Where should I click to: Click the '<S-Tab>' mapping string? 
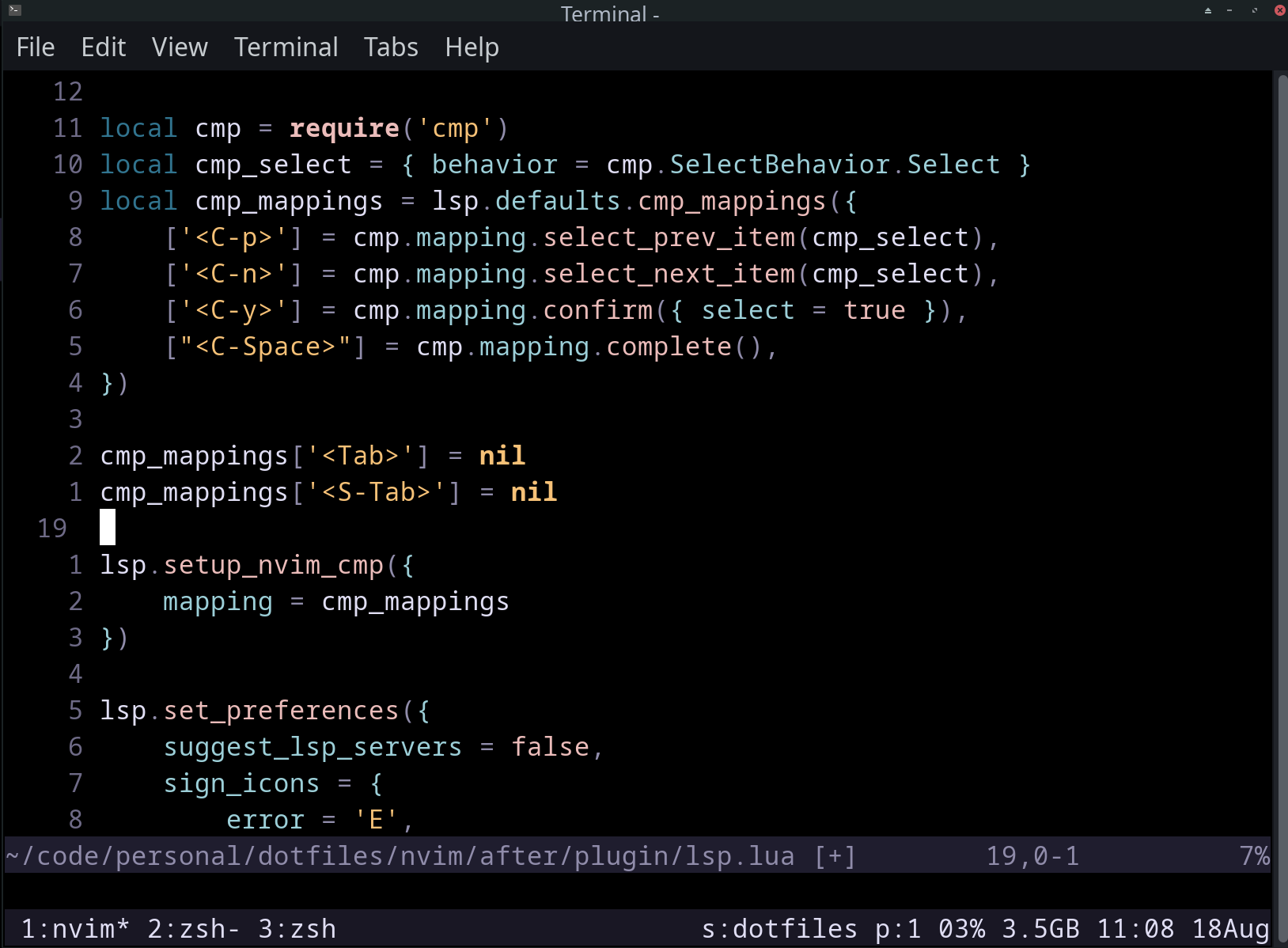point(376,492)
